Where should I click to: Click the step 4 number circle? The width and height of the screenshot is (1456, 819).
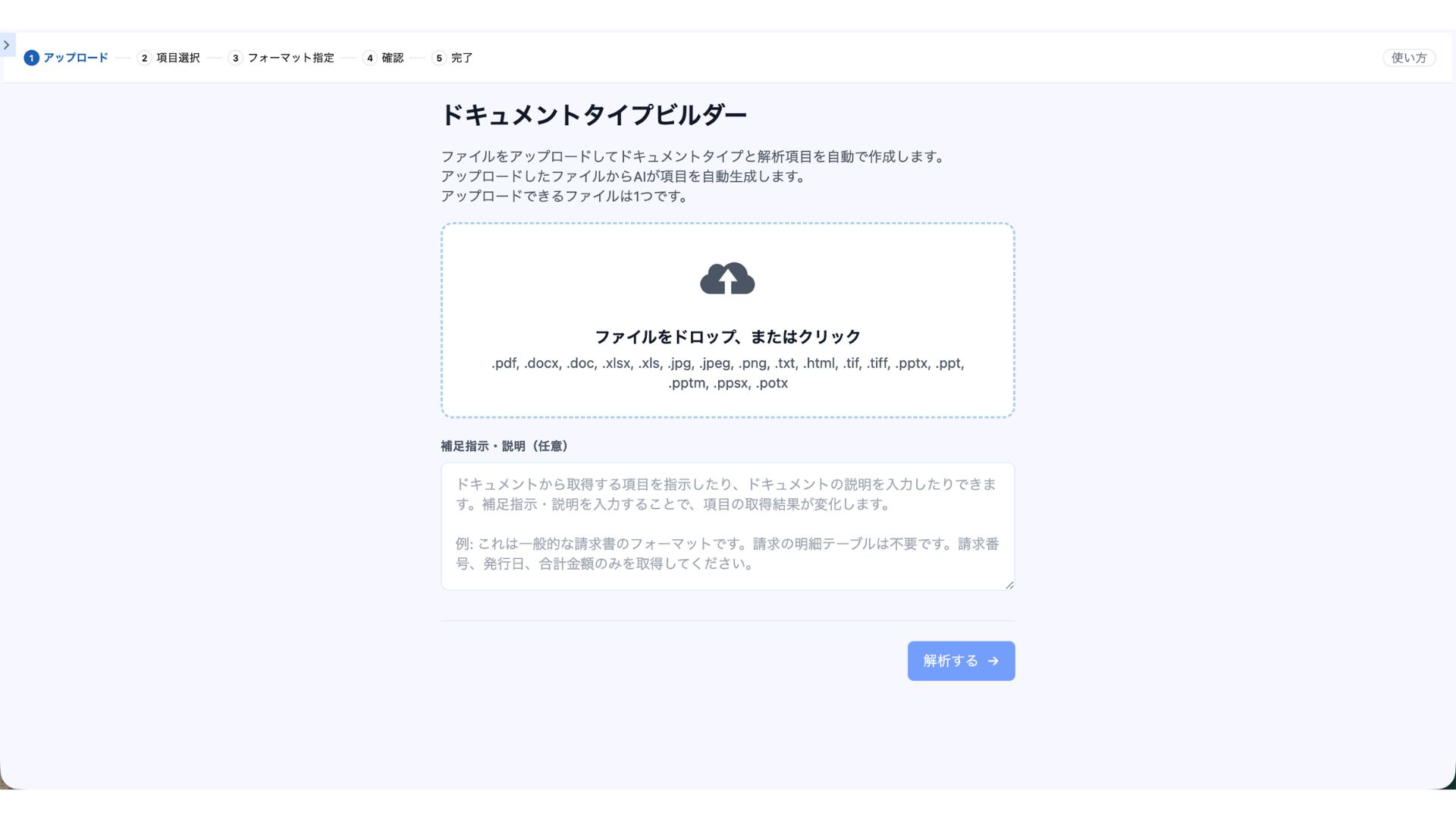(369, 58)
